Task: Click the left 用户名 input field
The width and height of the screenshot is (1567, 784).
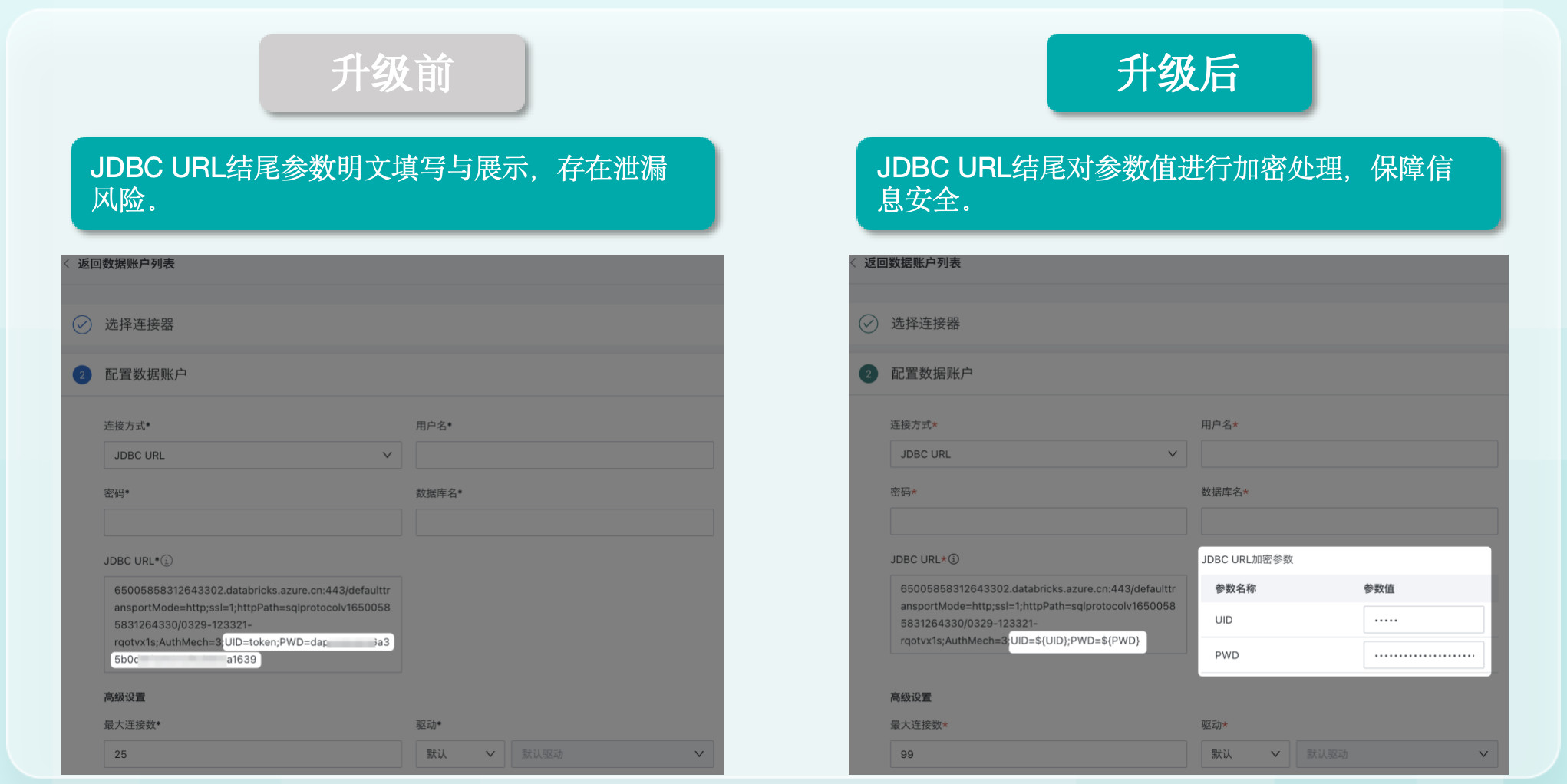Action: (x=564, y=455)
